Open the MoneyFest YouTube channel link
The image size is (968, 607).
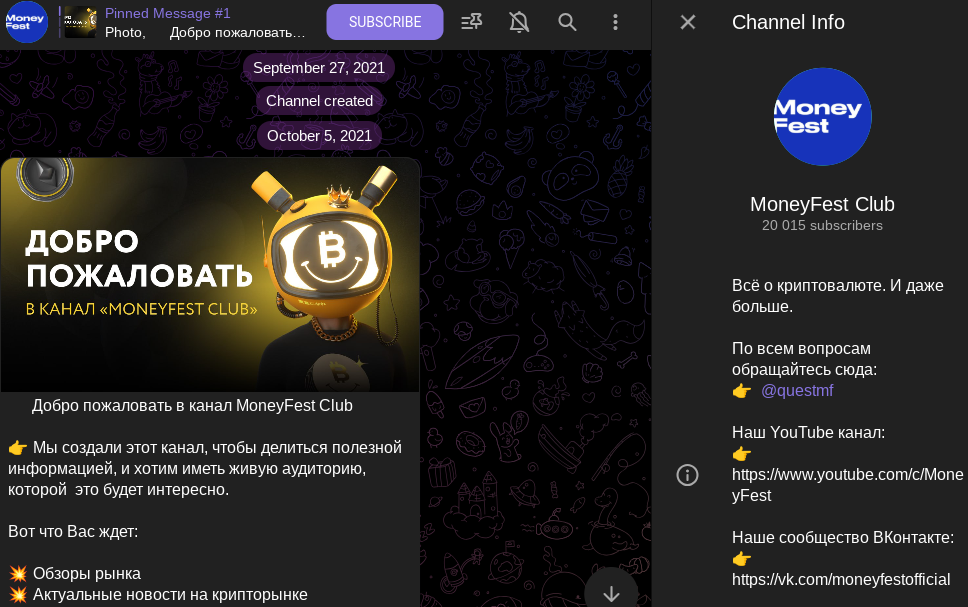847,485
